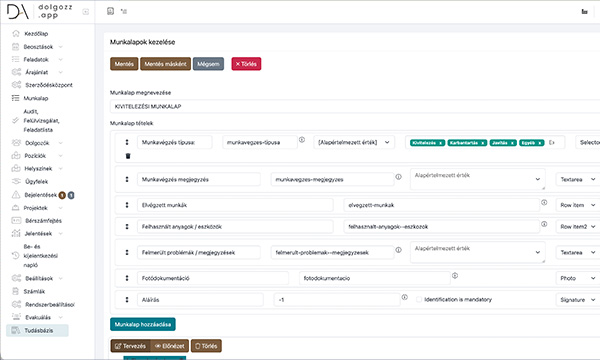Open the Photo type dropdown
600x360 pixels.
tap(578, 278)
